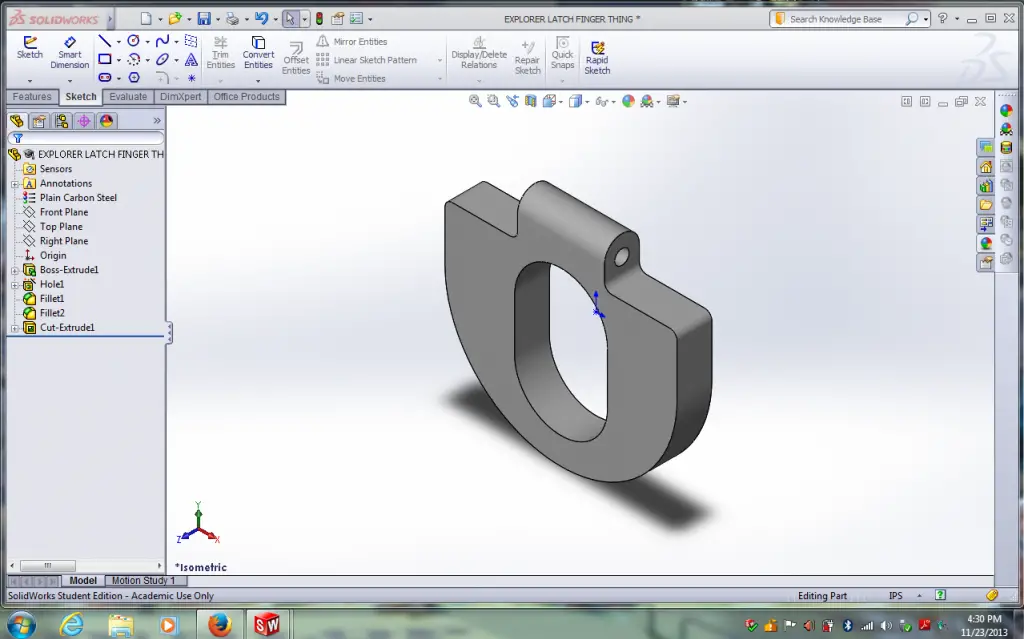Open File Explorer folder tab in task pane
The height and width of the screenshot is (639, 1024).
pyautogui.click(x=985, y=205)
